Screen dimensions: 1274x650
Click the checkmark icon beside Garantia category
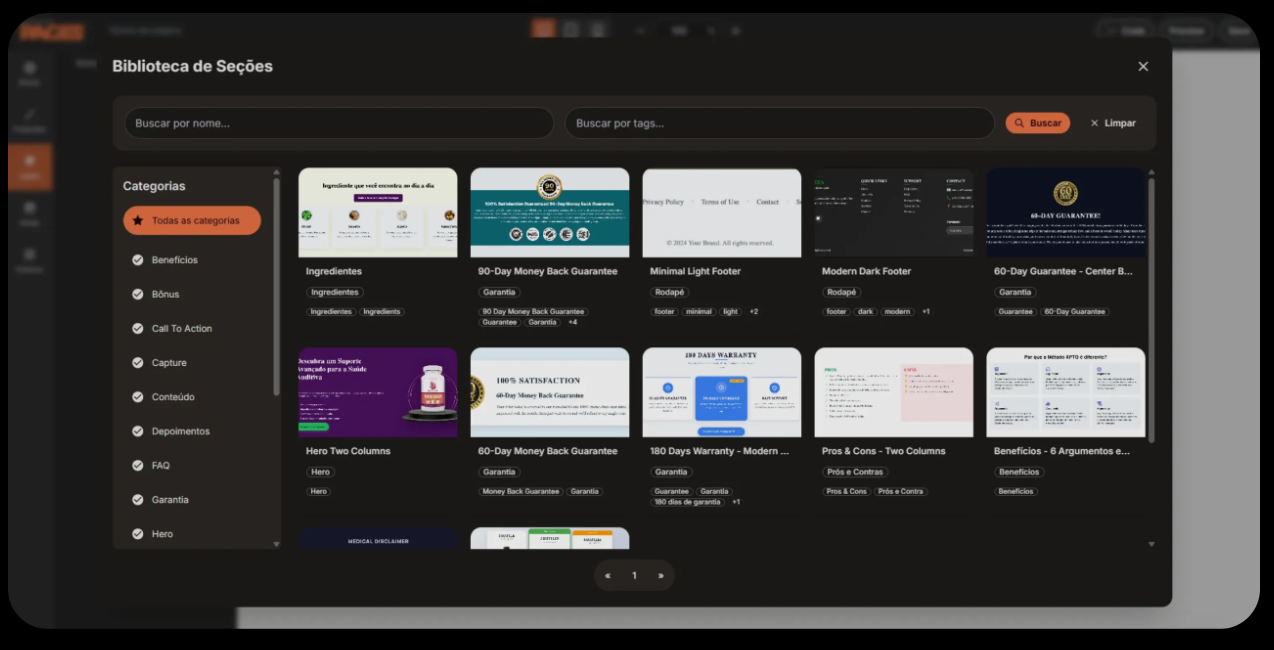pos(138,500)
